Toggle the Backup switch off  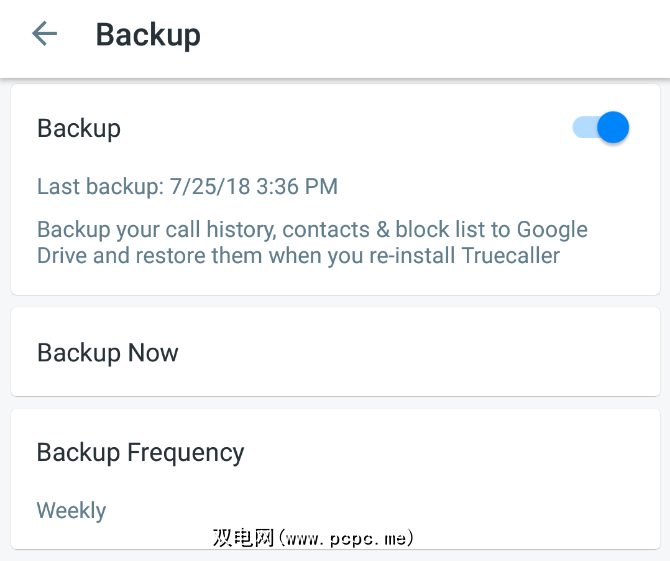601,128
